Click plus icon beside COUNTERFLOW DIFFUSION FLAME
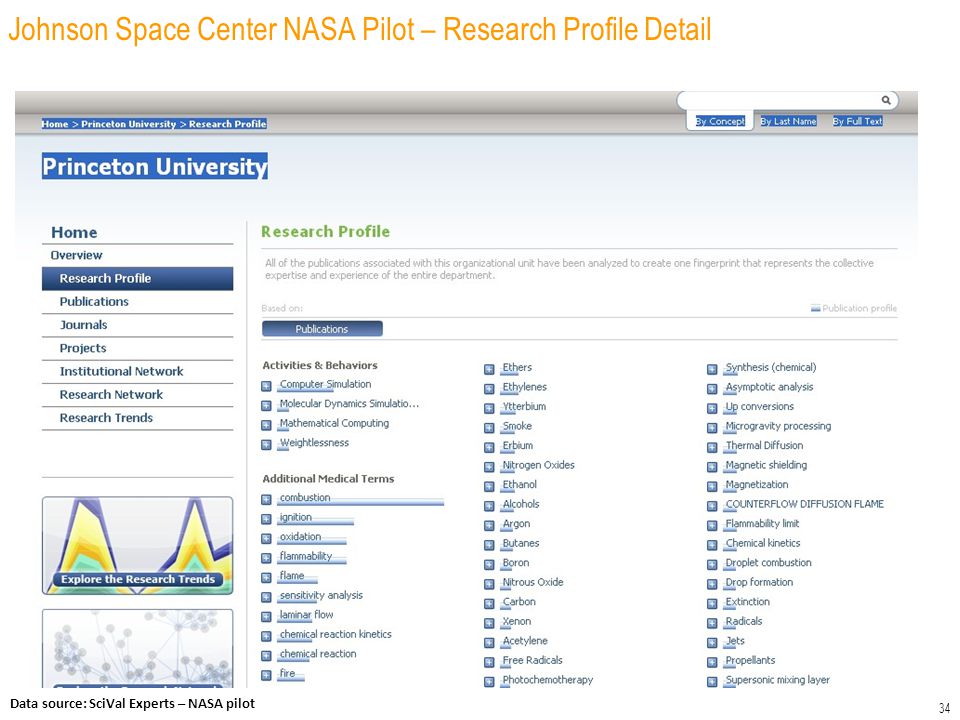 pos(711,506)
